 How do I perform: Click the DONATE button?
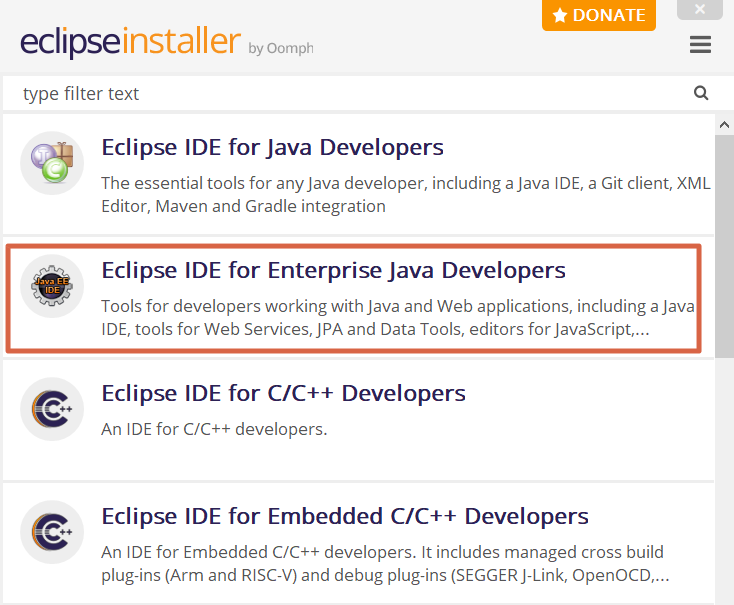(x=599, y=15)
